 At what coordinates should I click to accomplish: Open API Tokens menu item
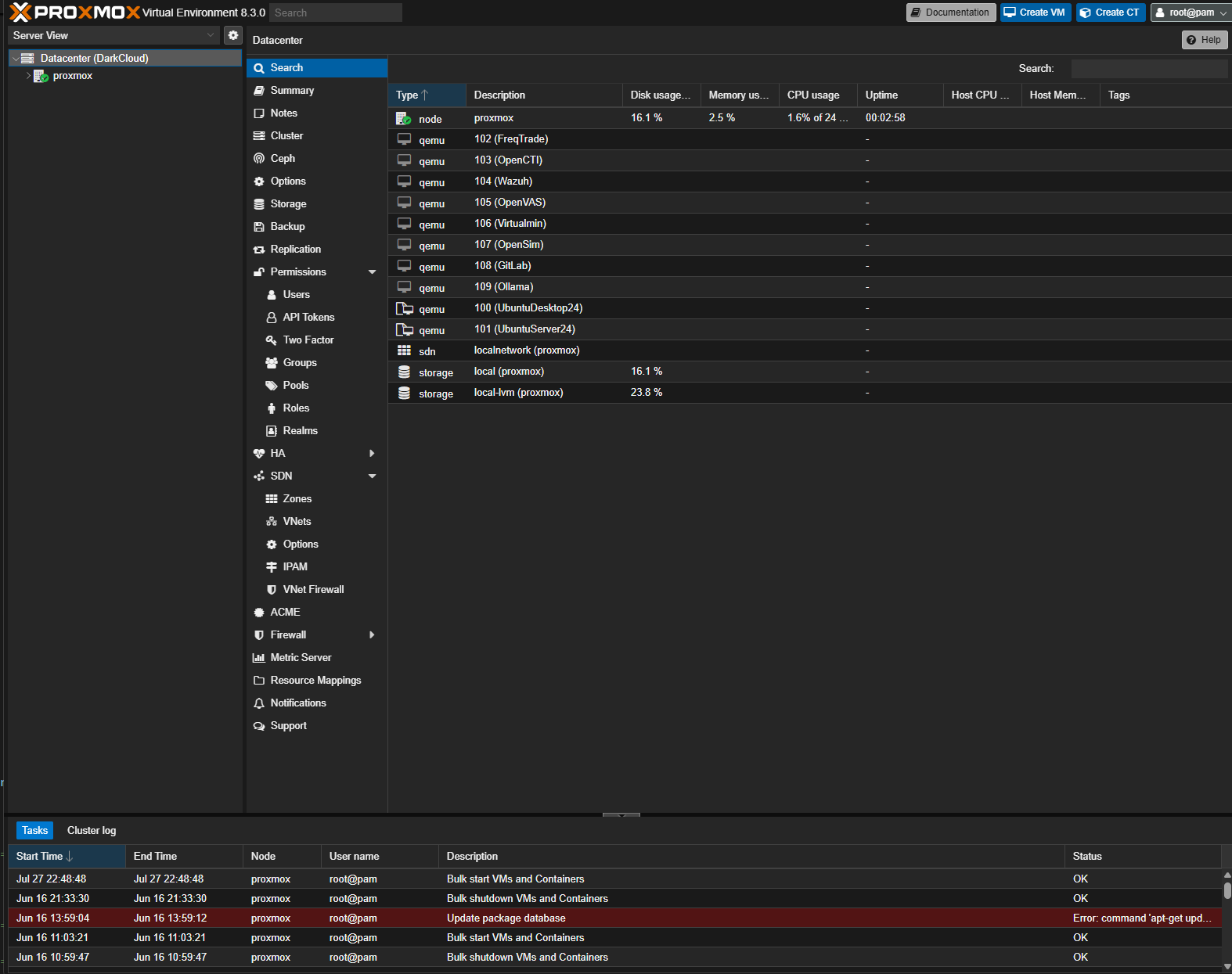coord(317,318)
